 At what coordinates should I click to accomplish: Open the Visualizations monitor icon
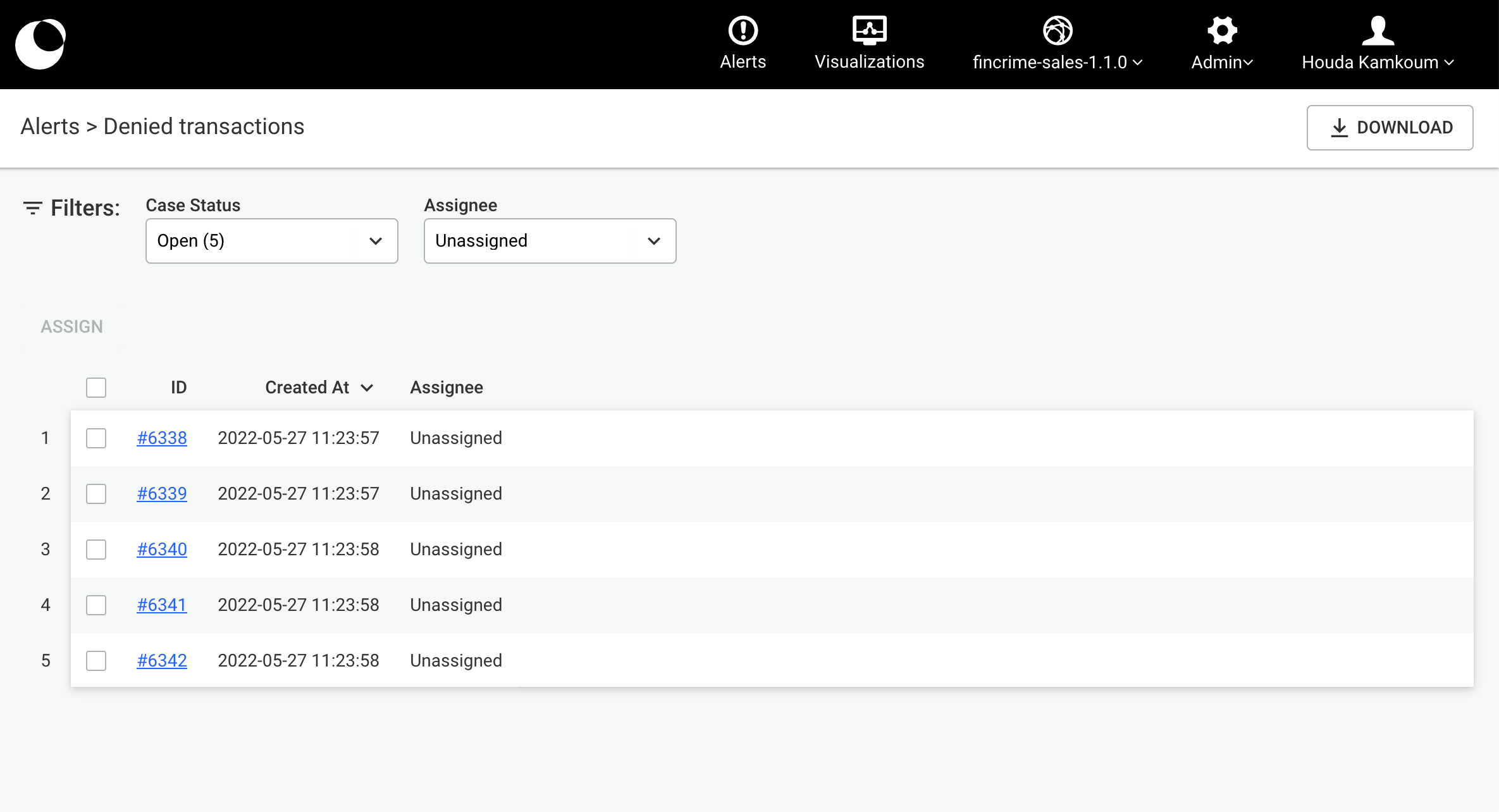(x=869, y=30)
